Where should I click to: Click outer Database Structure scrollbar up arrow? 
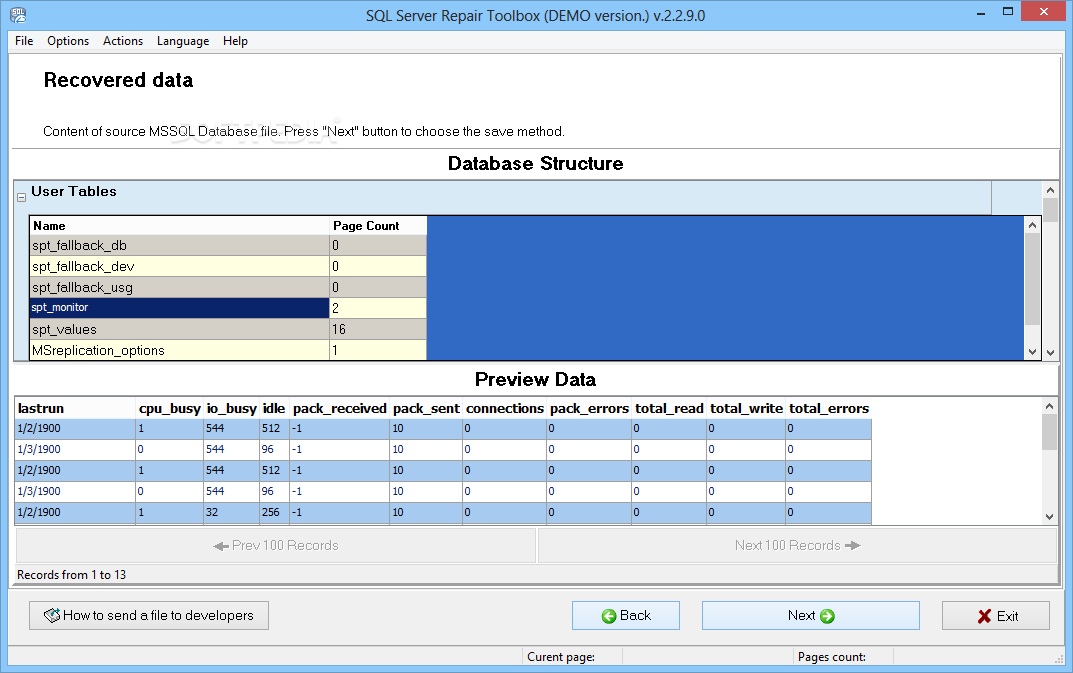(x=1050, y=190)
